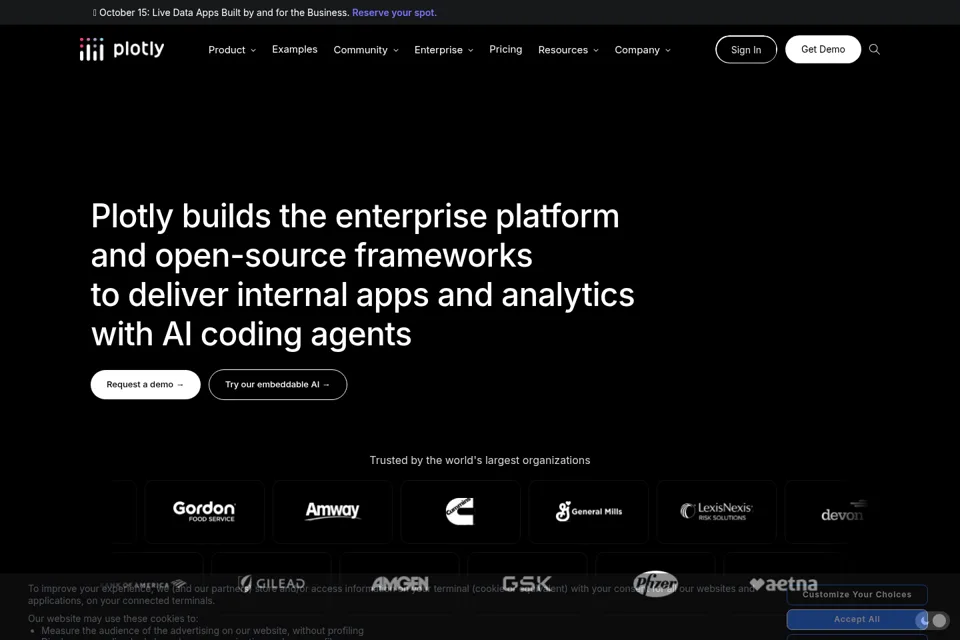Click Try our embeddable AI button
This screenshot has width=960, height=640.
click(x=277, y=385)
